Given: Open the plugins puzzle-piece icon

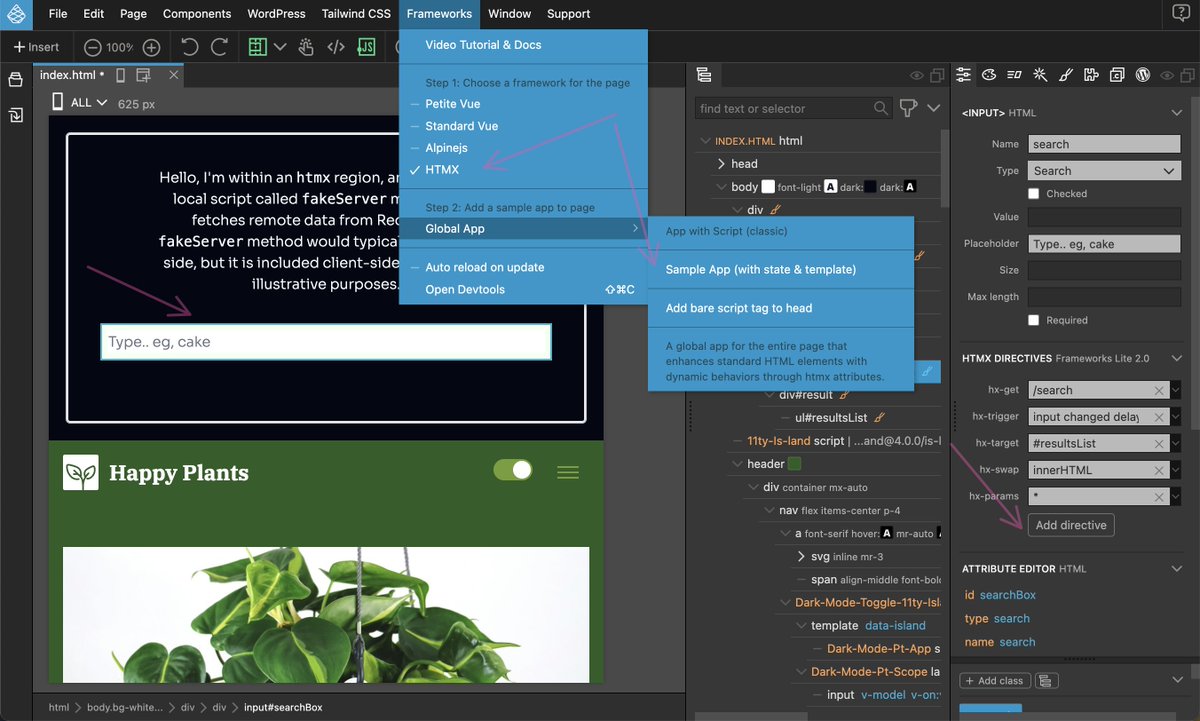Looking at the screenshot, I should [1089, 75].
